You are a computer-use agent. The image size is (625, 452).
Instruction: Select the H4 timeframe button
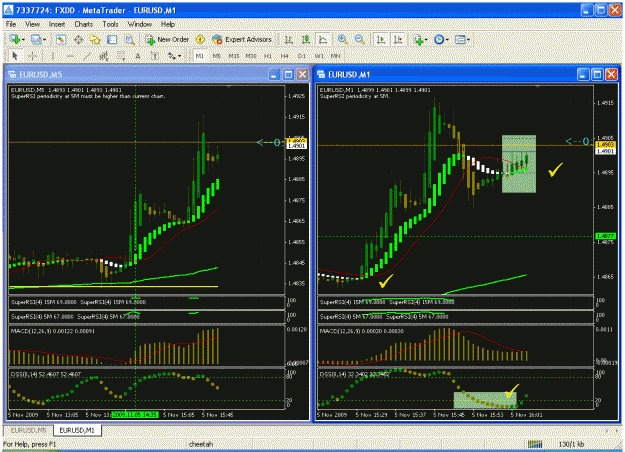tap(285, 56)
